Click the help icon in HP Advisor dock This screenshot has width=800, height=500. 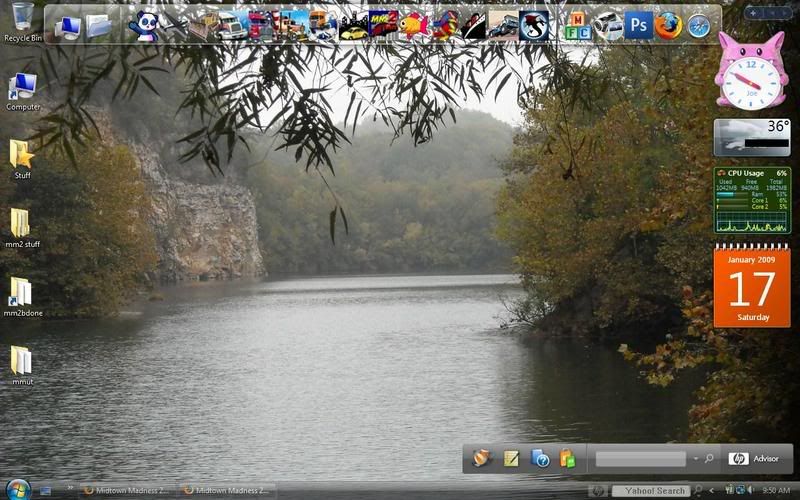pos(540,459)
